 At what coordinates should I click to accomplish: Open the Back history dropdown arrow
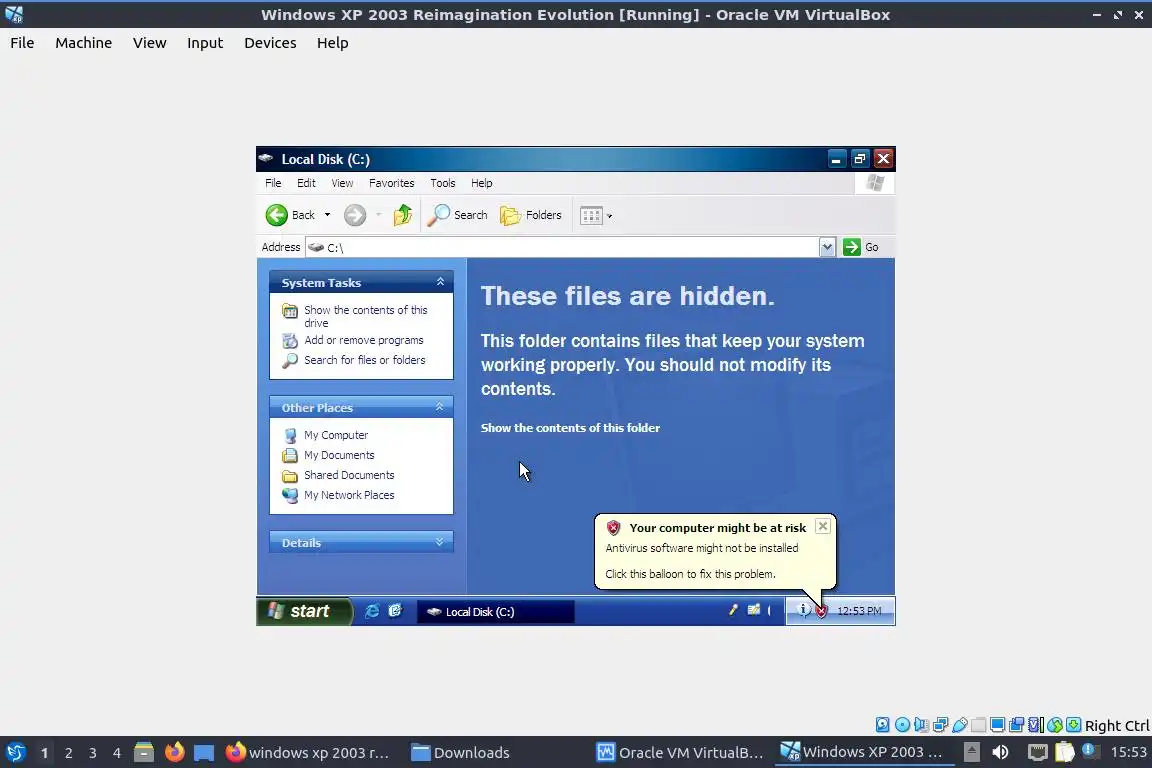pos(328,215)
